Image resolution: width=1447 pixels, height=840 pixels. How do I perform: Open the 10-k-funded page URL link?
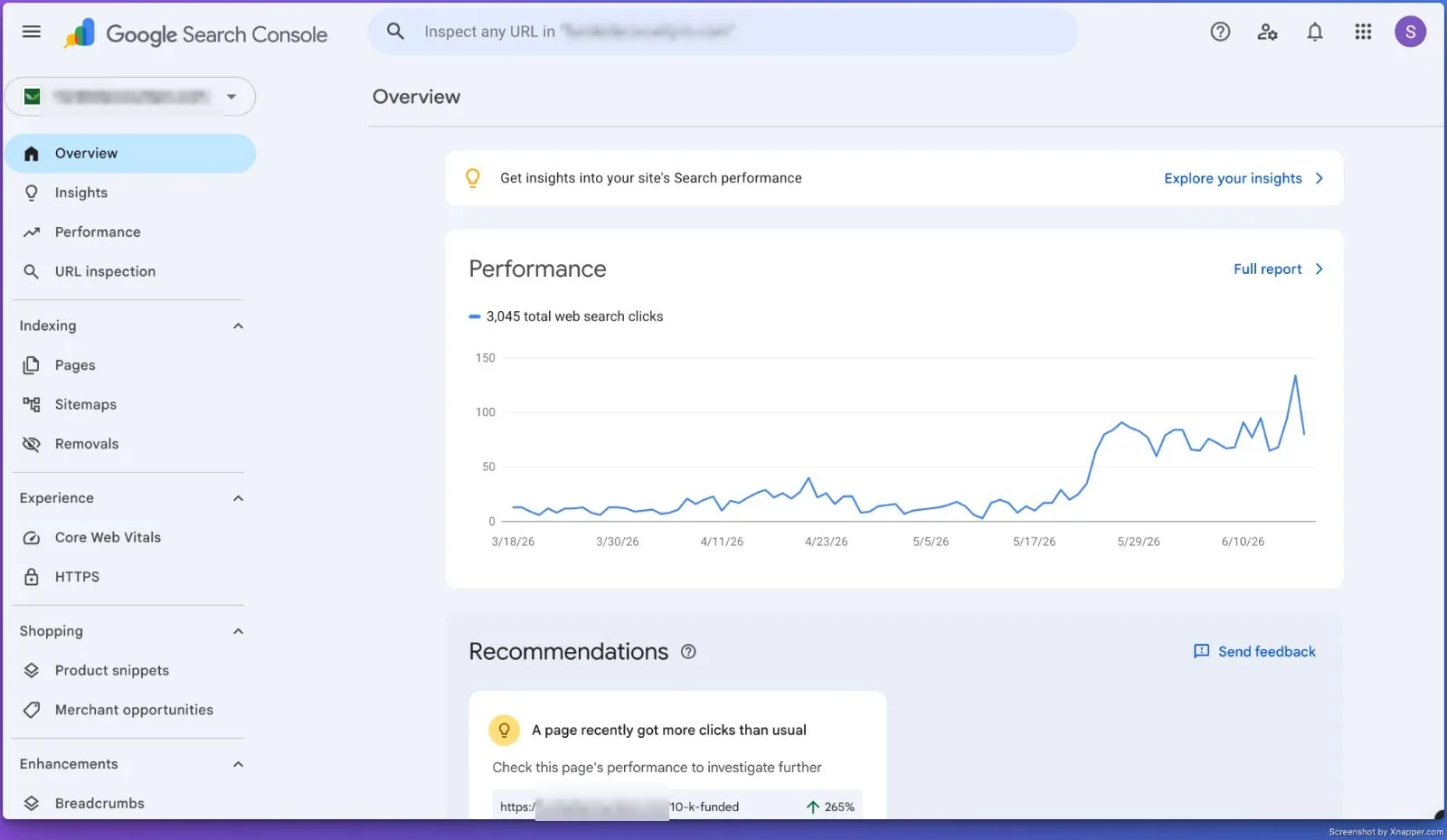619,807
